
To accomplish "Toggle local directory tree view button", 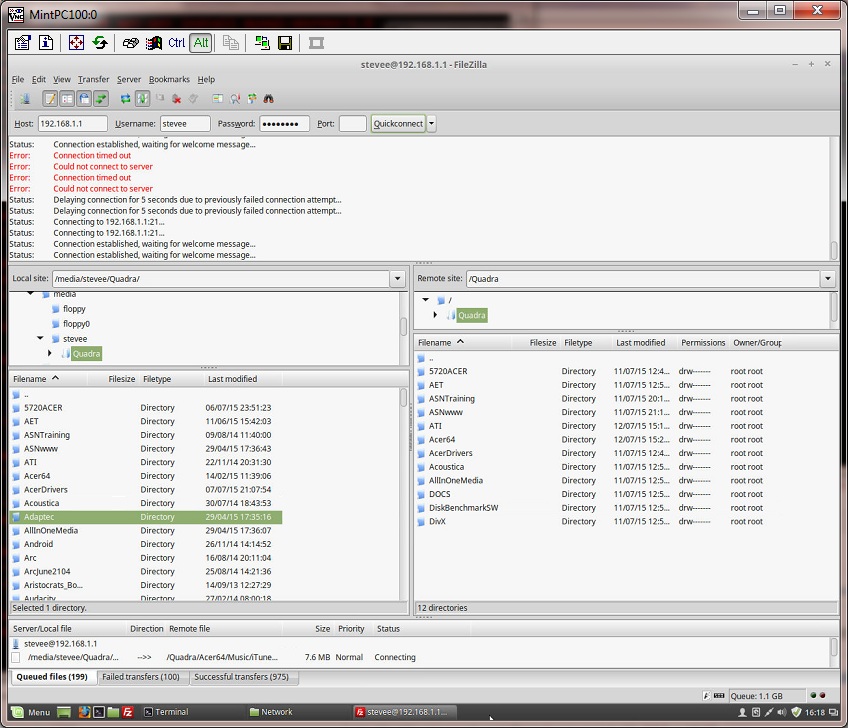I will [67, 99].
